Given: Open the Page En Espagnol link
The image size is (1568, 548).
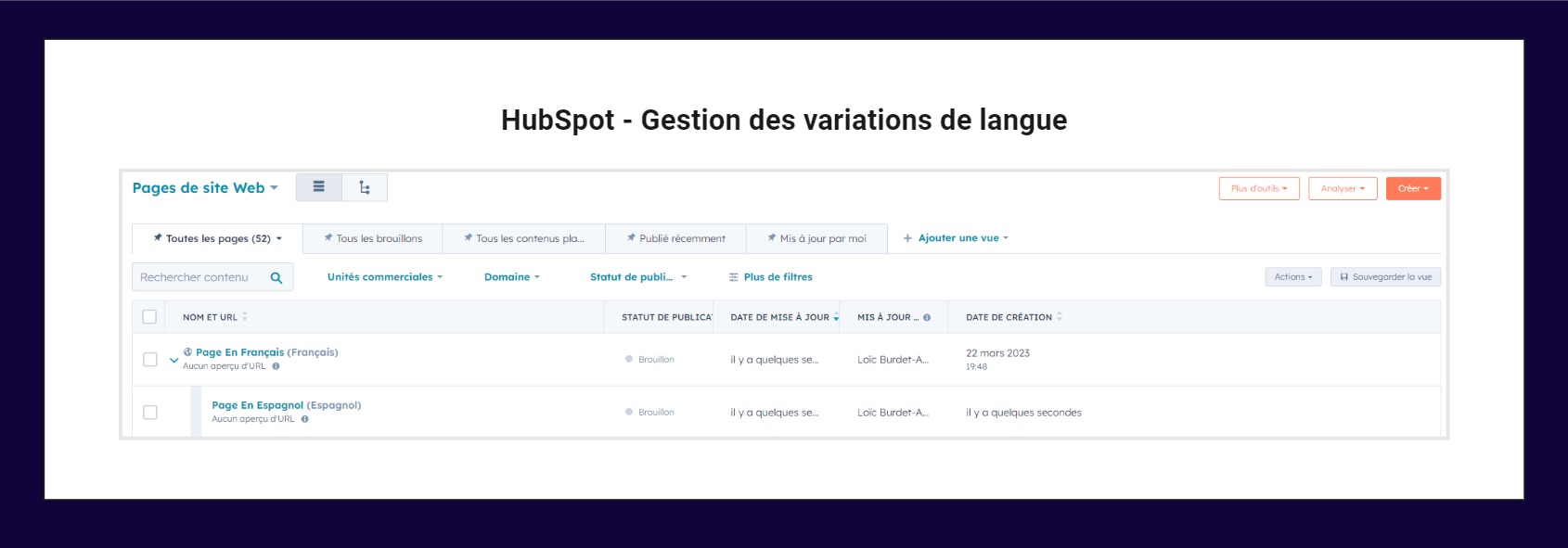Looking at the screenshot, I should (x=258, y=405).
